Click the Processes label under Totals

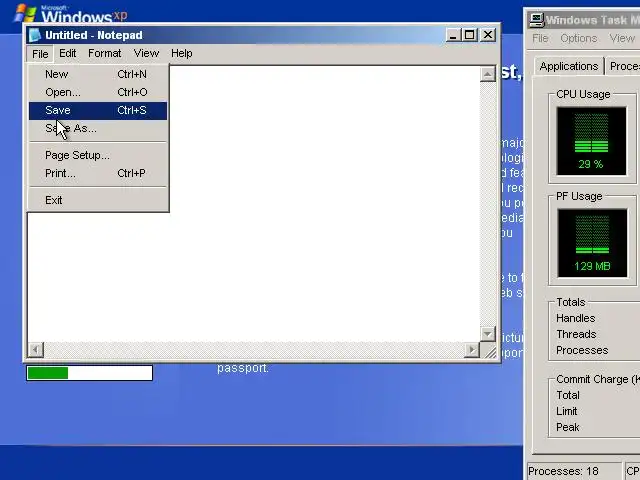pos(582,350)
